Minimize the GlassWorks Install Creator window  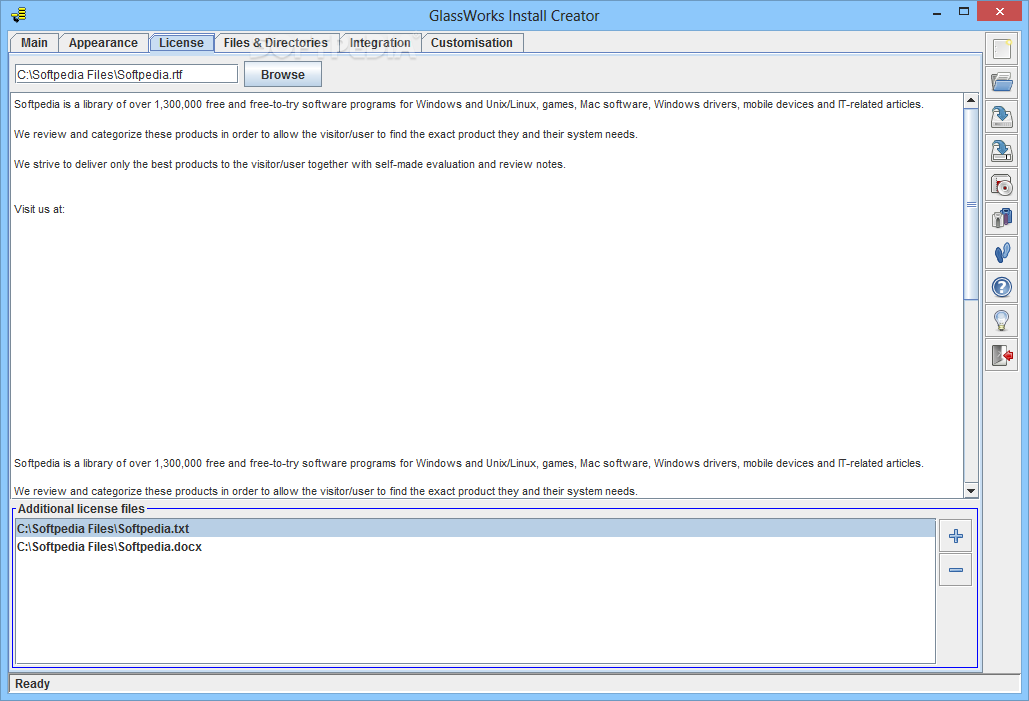pos(937,13)
